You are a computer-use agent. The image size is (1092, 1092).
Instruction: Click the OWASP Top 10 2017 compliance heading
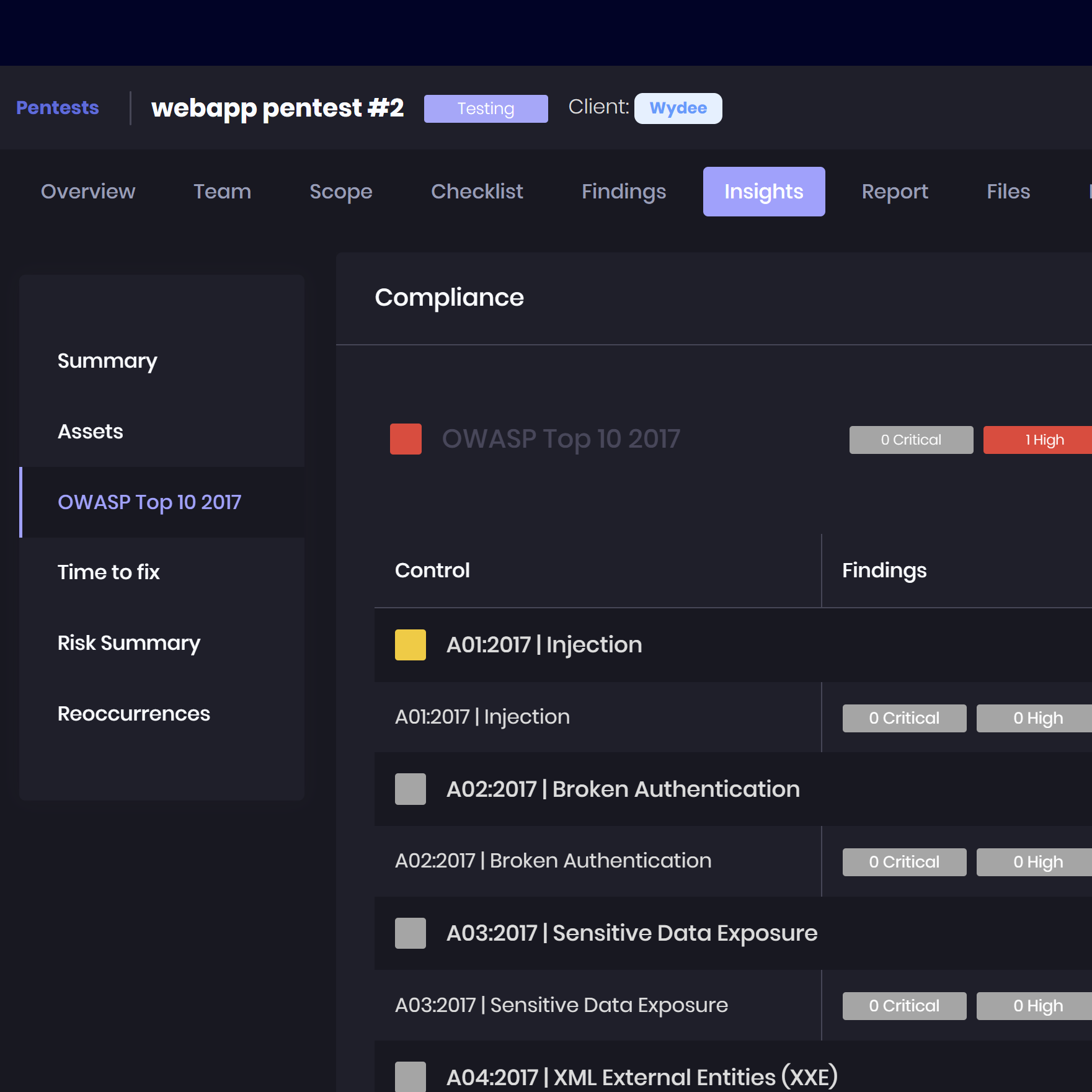(561, 439)
